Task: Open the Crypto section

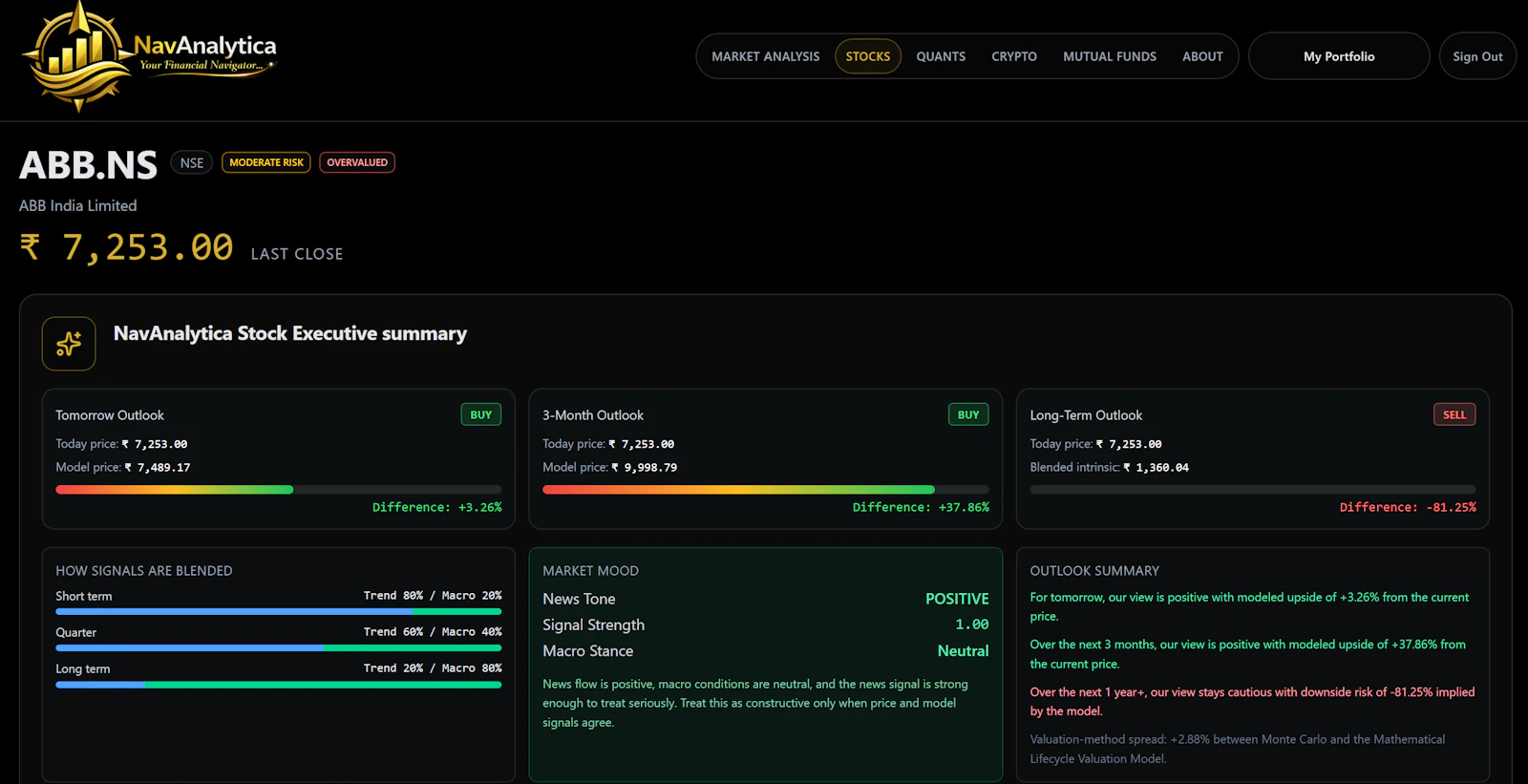Action: pyautogui.click(x=1014, y=56)
